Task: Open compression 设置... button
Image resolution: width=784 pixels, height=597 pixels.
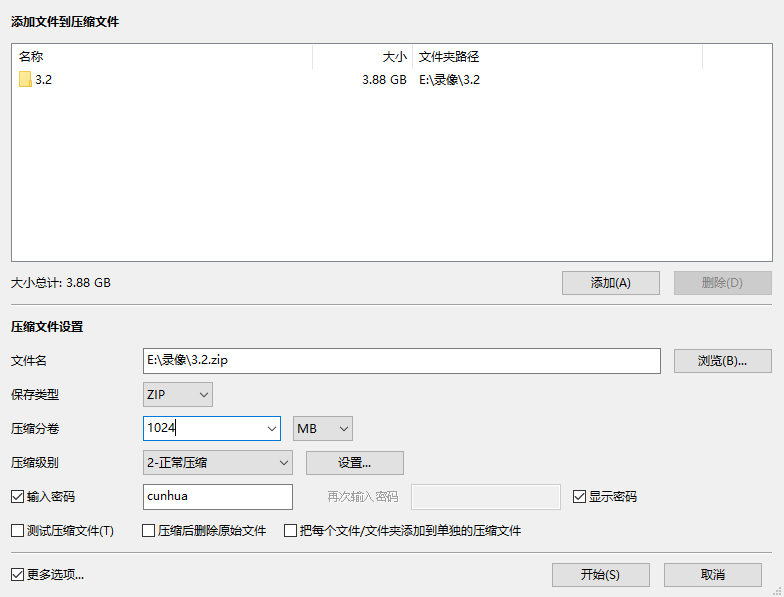Action: (x=354, y=463)
